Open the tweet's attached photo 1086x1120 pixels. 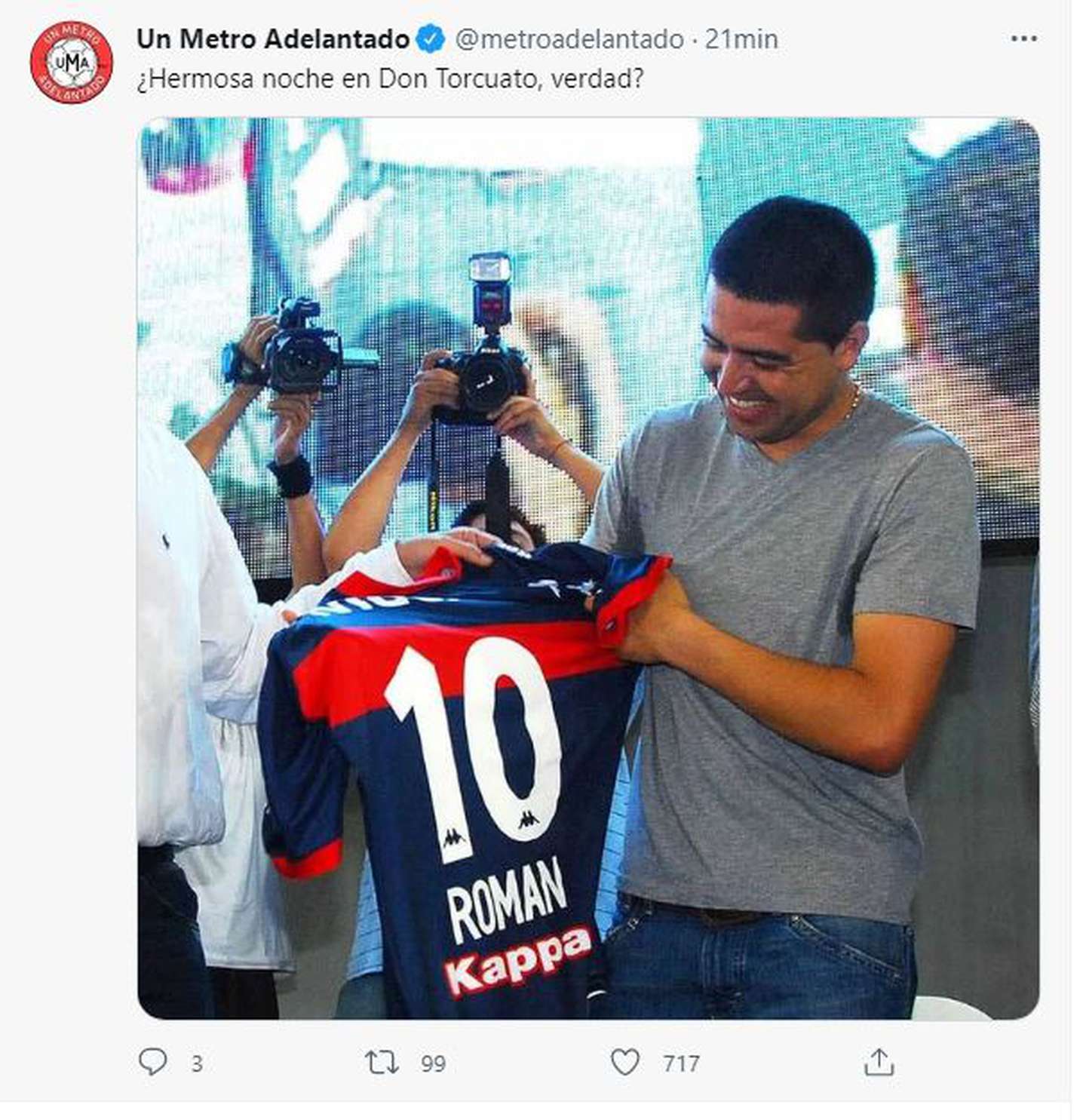(x=588, y=568)
